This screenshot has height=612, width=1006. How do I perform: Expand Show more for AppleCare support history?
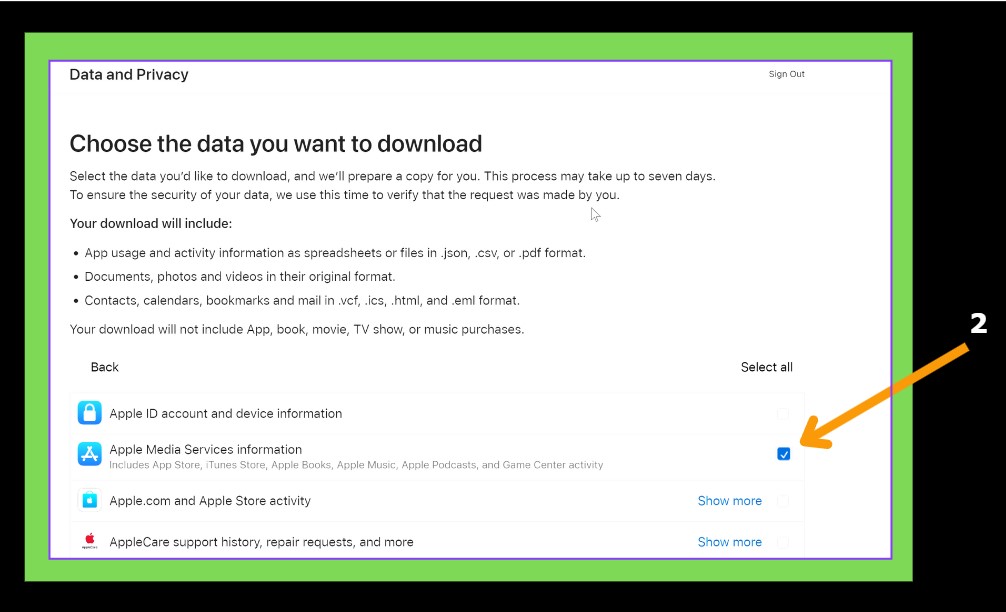(729, 542)
